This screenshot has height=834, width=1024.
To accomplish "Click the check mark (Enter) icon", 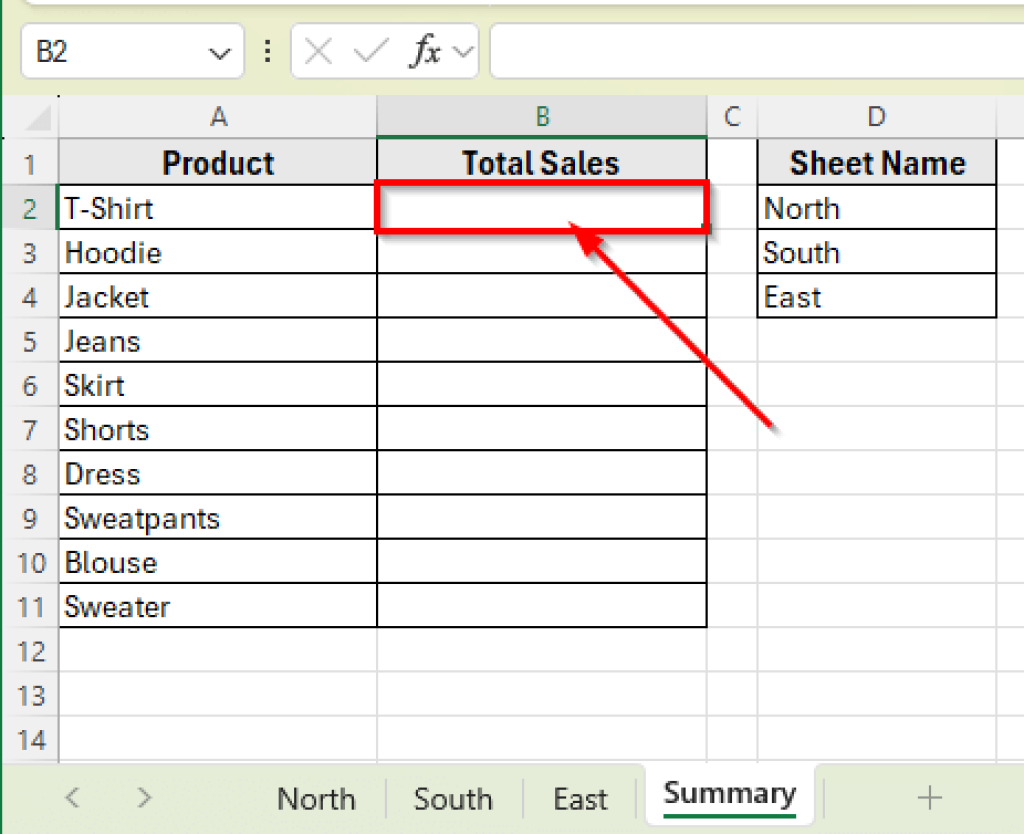I will tap(370, 50).
